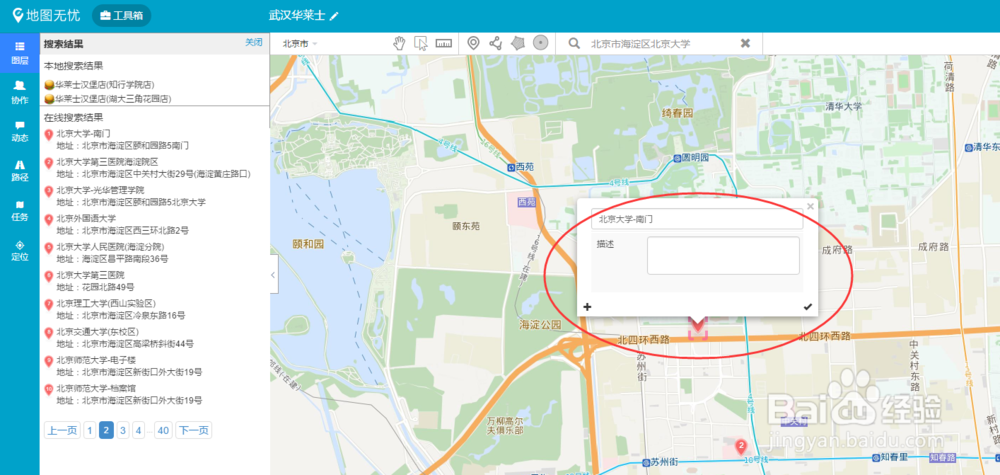Viewport: 1000px width, 475px height.
Task: Go to next page with 下一页
Action: (194, 430)
